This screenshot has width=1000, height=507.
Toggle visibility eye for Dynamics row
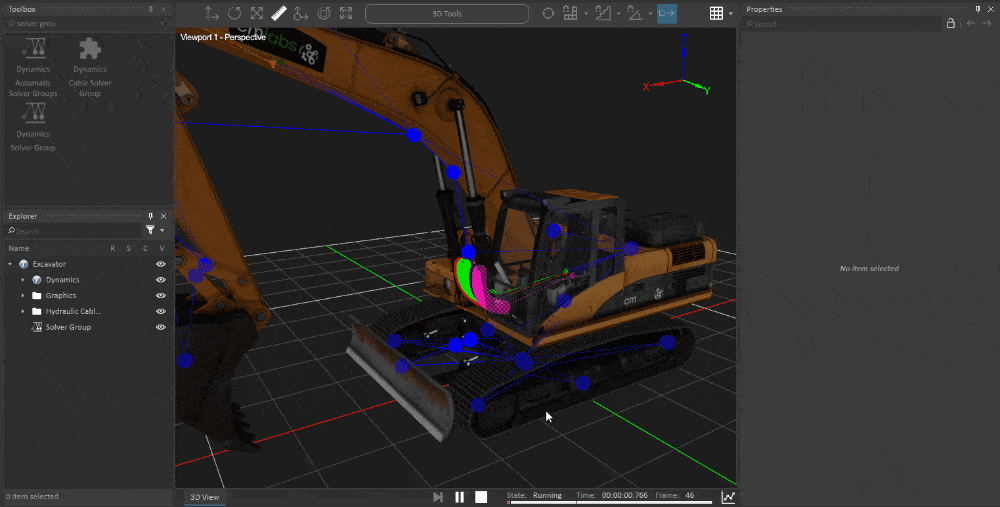pos(161,280)
